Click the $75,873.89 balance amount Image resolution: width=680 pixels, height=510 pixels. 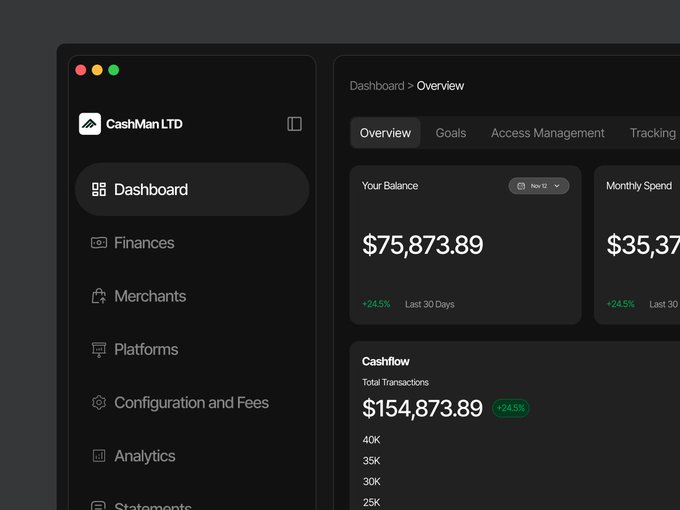pos(422,245)
